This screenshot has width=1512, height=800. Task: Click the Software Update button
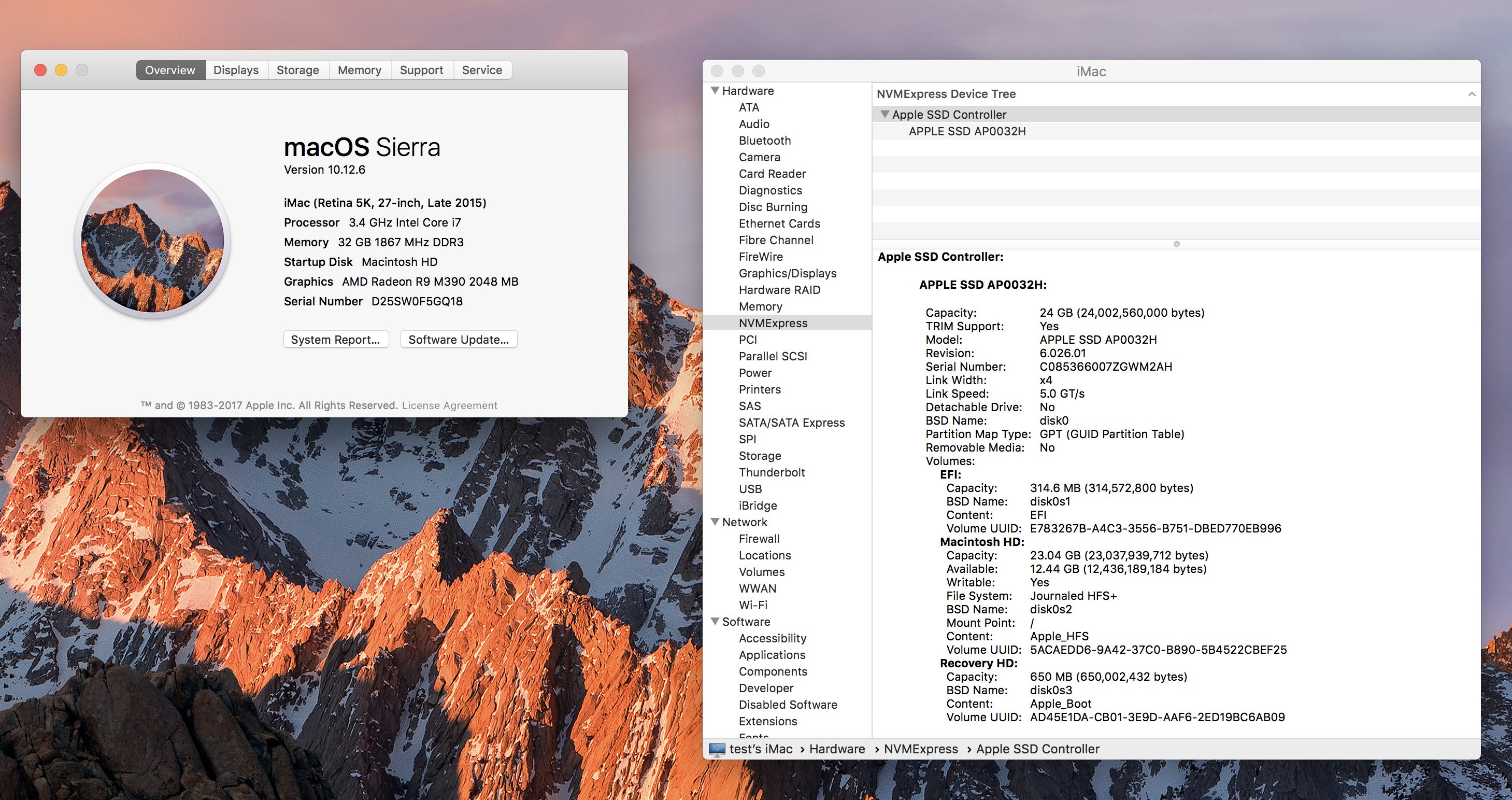(459, 340)
